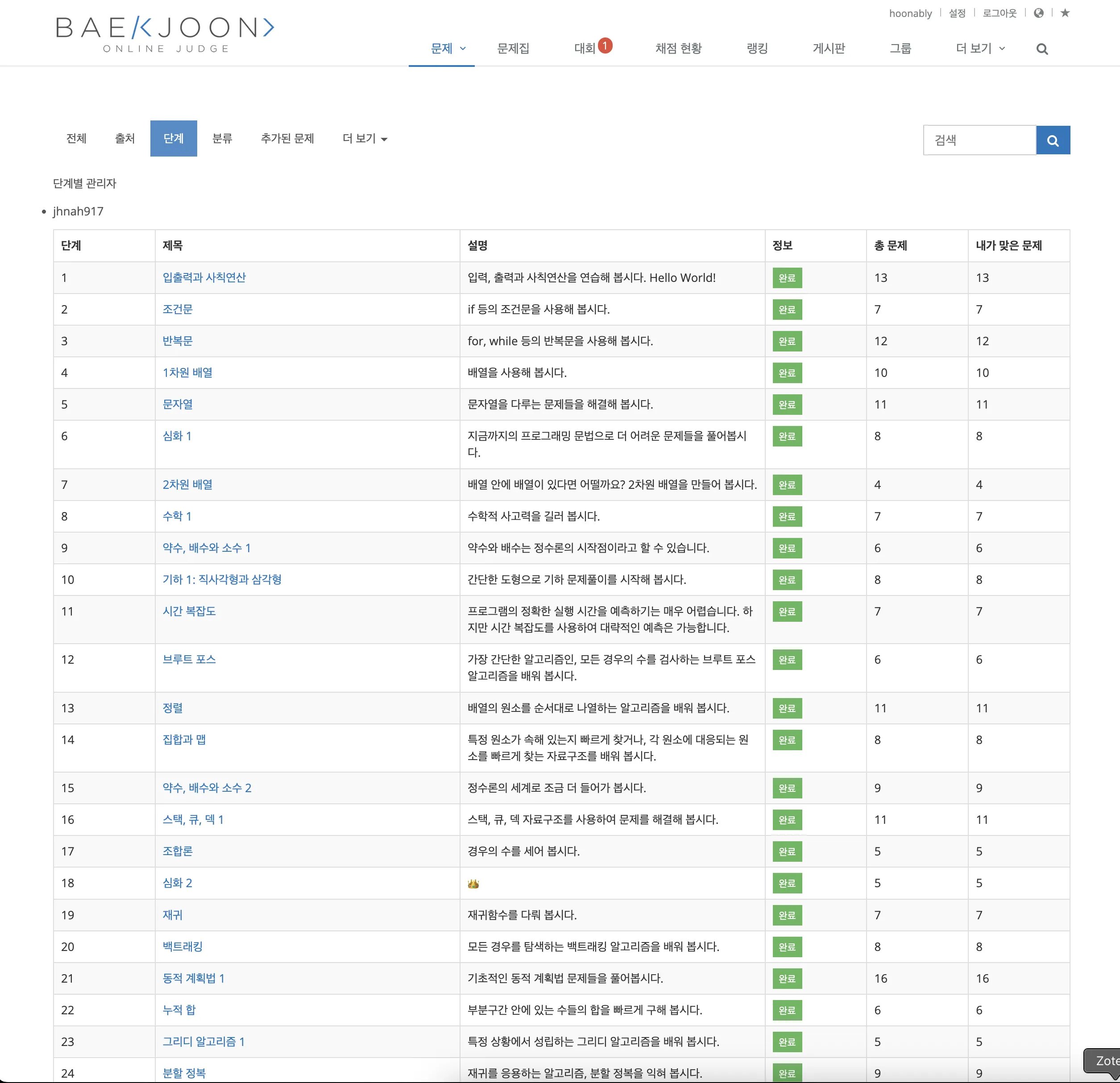Open the header search magnifier icon
The image size is (1120, 1083).
(x=1042, y=49)
